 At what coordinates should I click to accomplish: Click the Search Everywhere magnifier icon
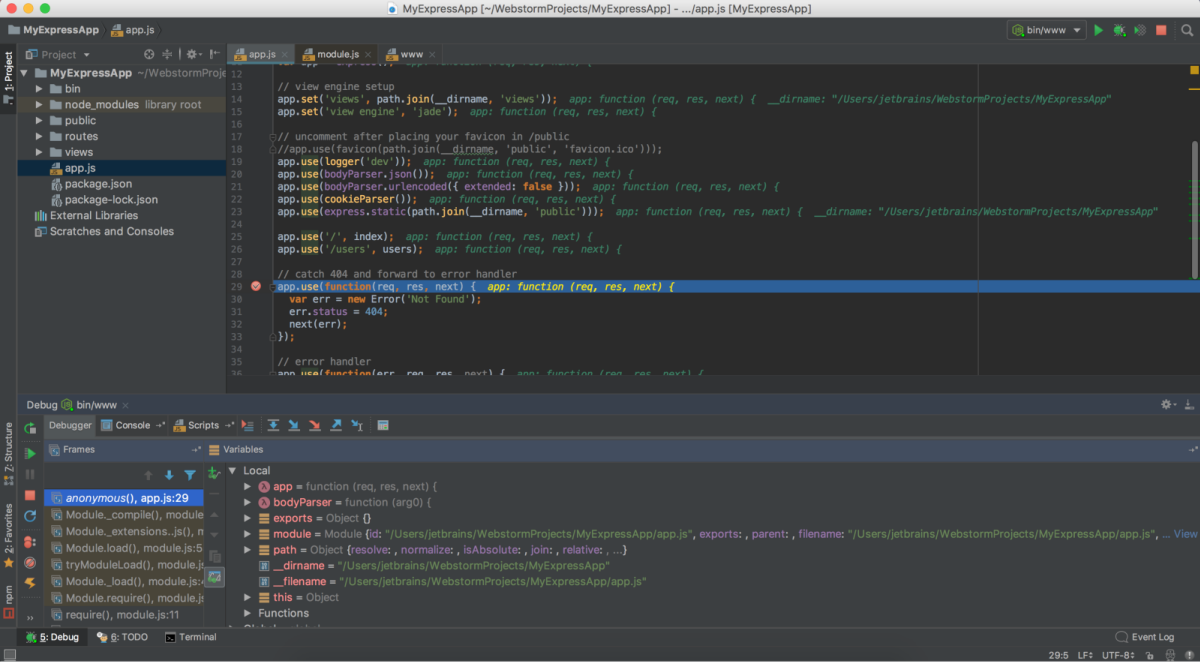[1186, 31]
